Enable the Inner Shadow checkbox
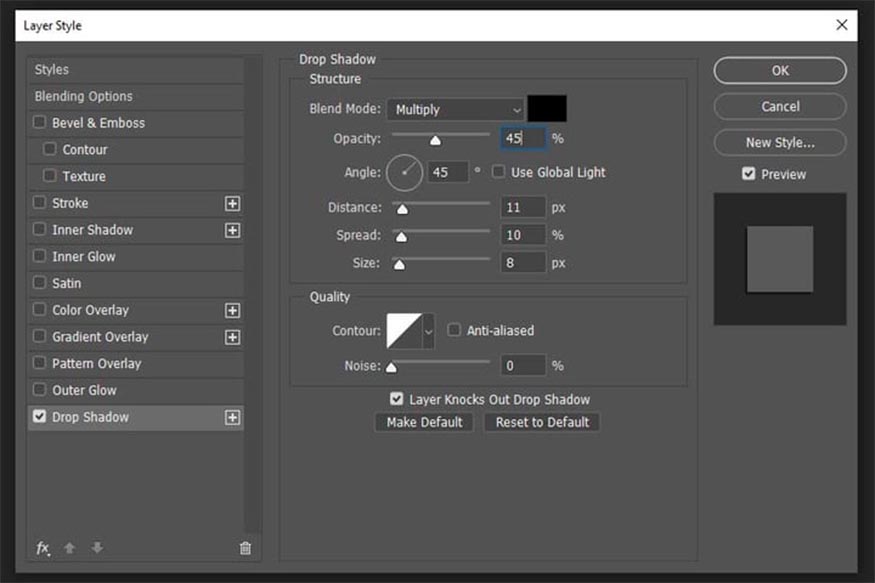Screen dimensions: 875x583 click(39, 229)
